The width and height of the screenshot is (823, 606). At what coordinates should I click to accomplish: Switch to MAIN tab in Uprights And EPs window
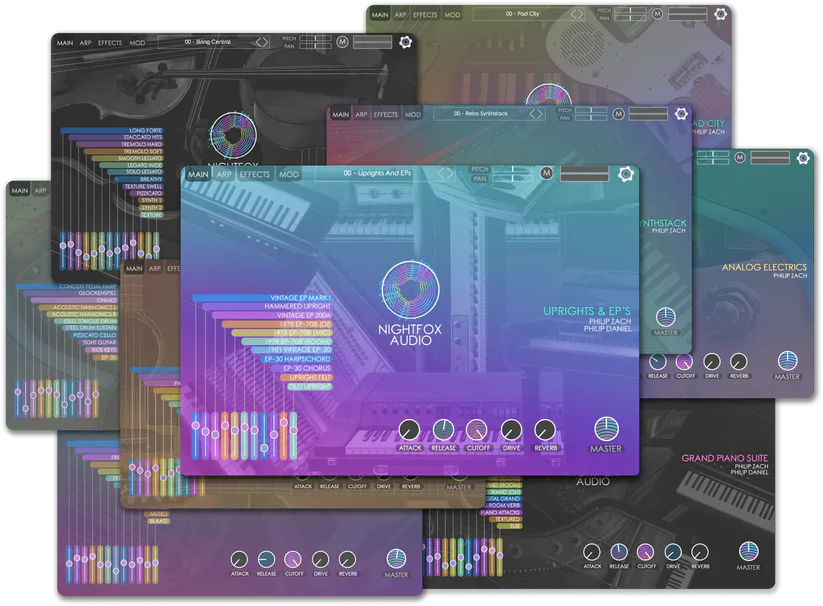click(x=198, y=175)
